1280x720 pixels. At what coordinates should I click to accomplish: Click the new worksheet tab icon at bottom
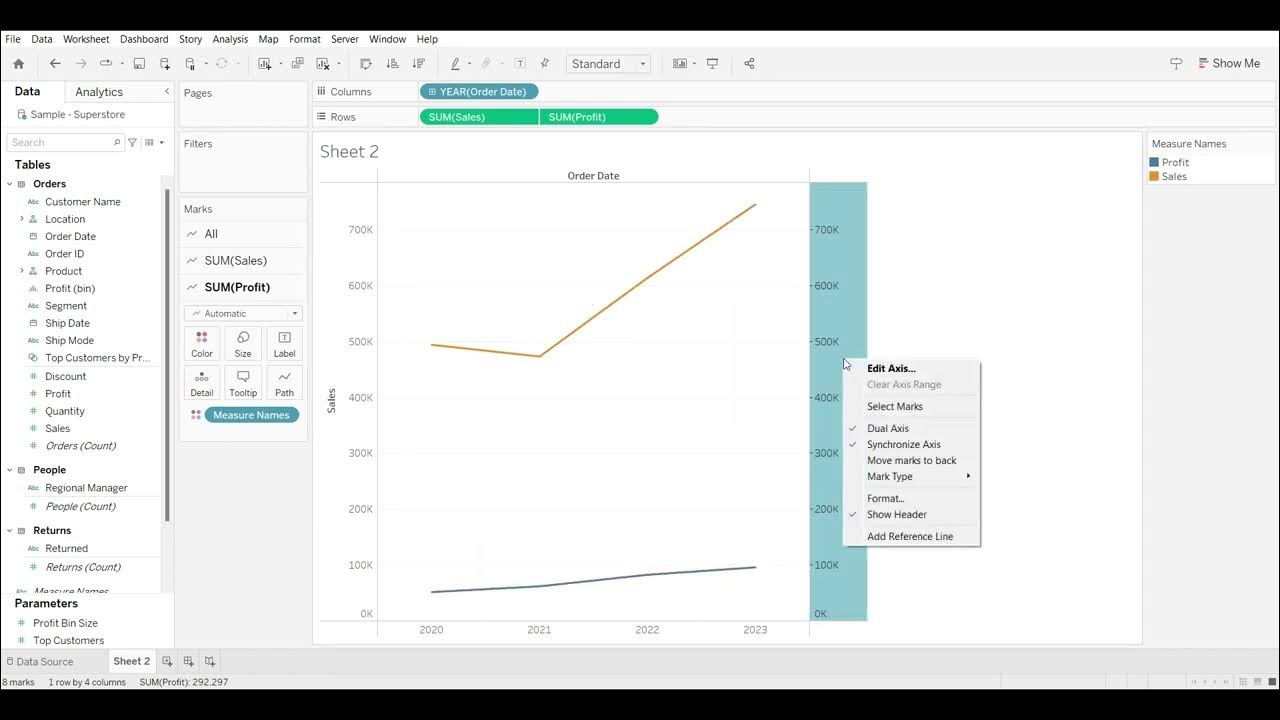167,661
